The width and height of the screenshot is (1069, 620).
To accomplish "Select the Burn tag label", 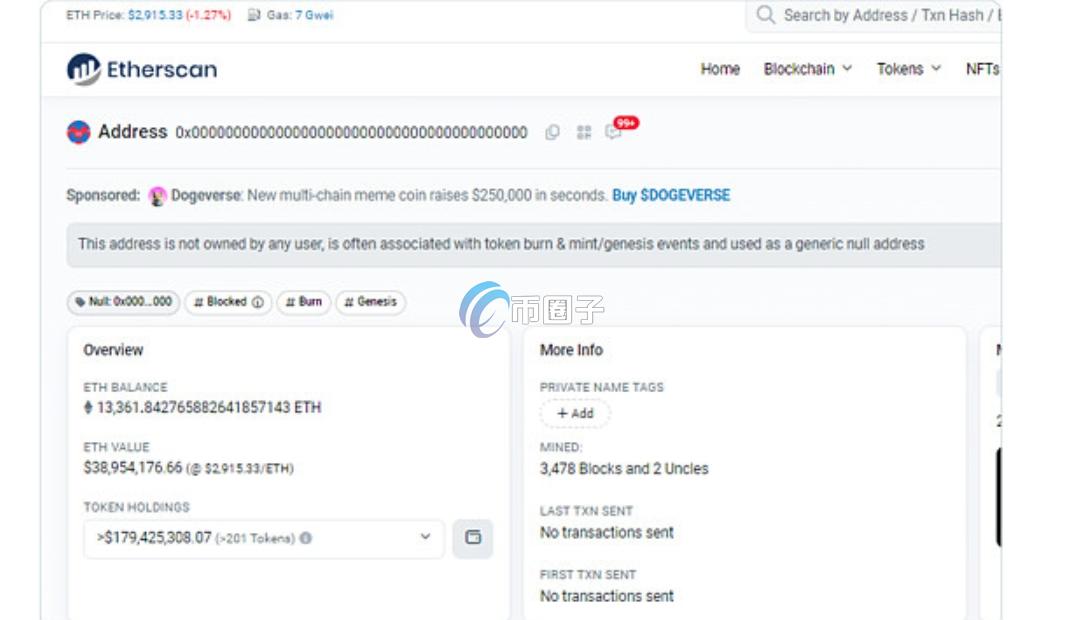I will click(x=305, y=302).
